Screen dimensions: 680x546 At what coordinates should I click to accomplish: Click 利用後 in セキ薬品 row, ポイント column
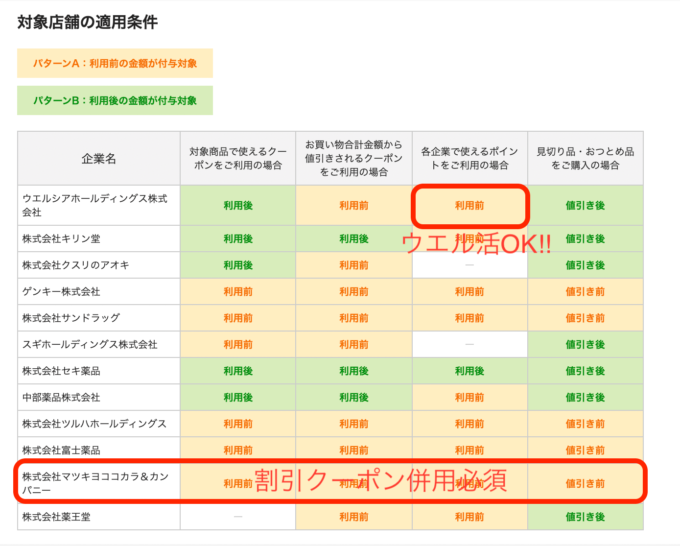point(470,371)
